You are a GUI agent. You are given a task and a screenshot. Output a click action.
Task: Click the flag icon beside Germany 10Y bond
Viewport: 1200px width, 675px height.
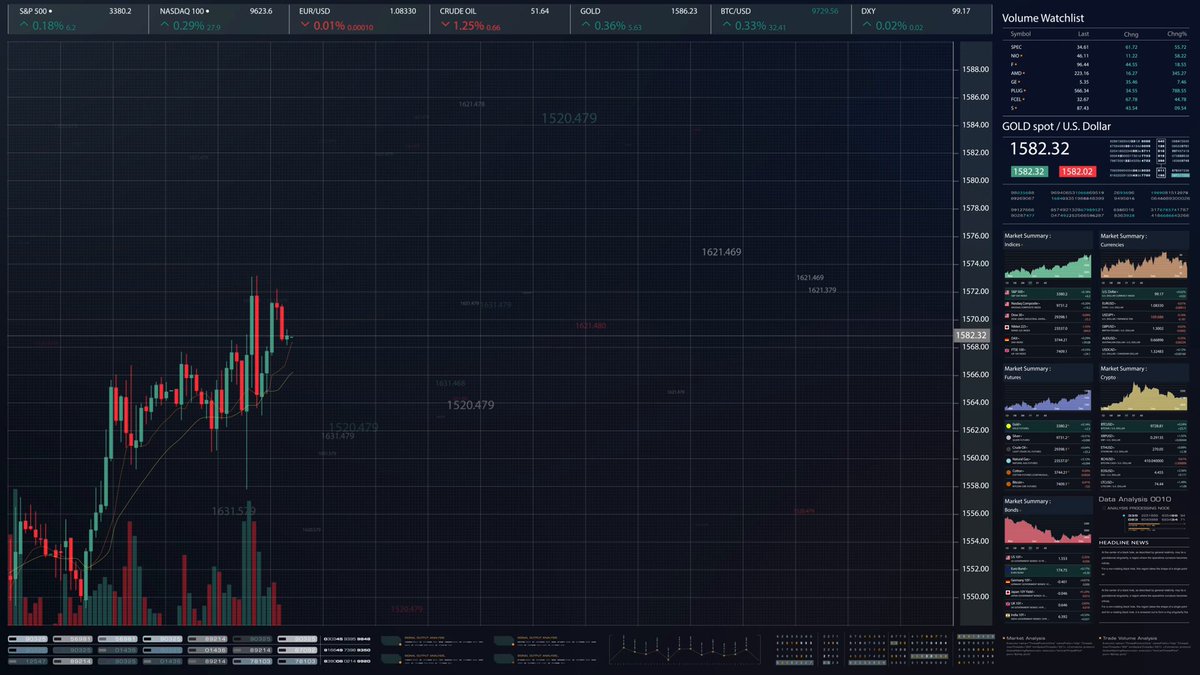[x=1008, y=581]
